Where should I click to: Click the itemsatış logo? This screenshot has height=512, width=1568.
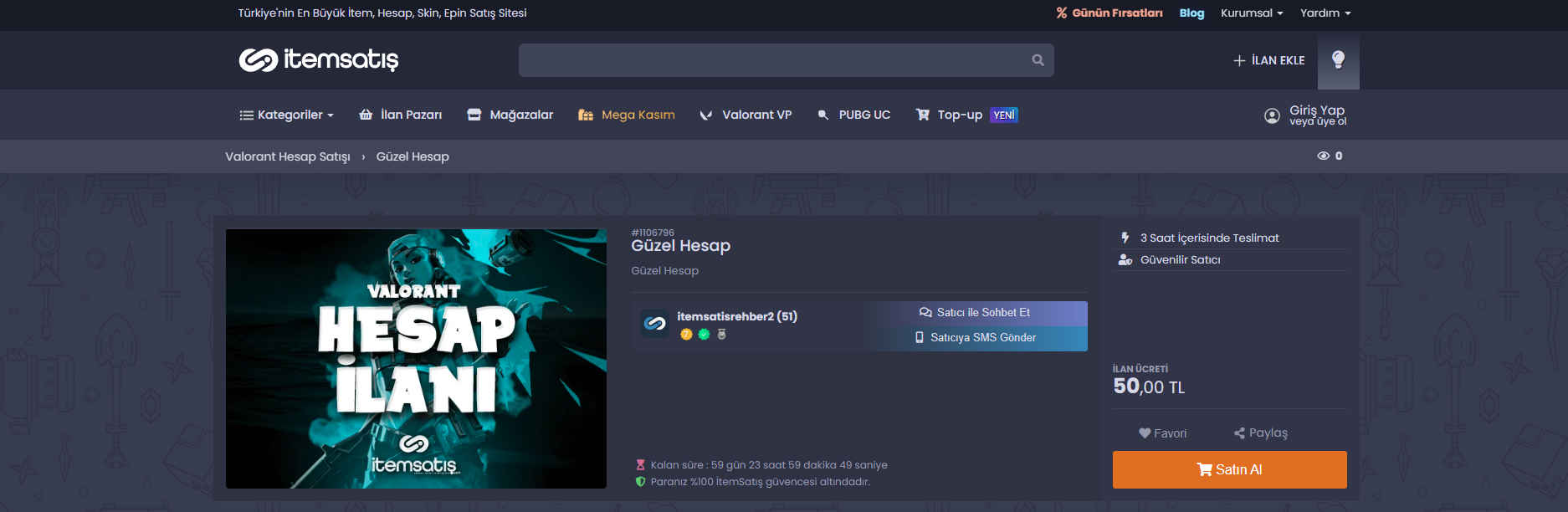pos(319,59)
